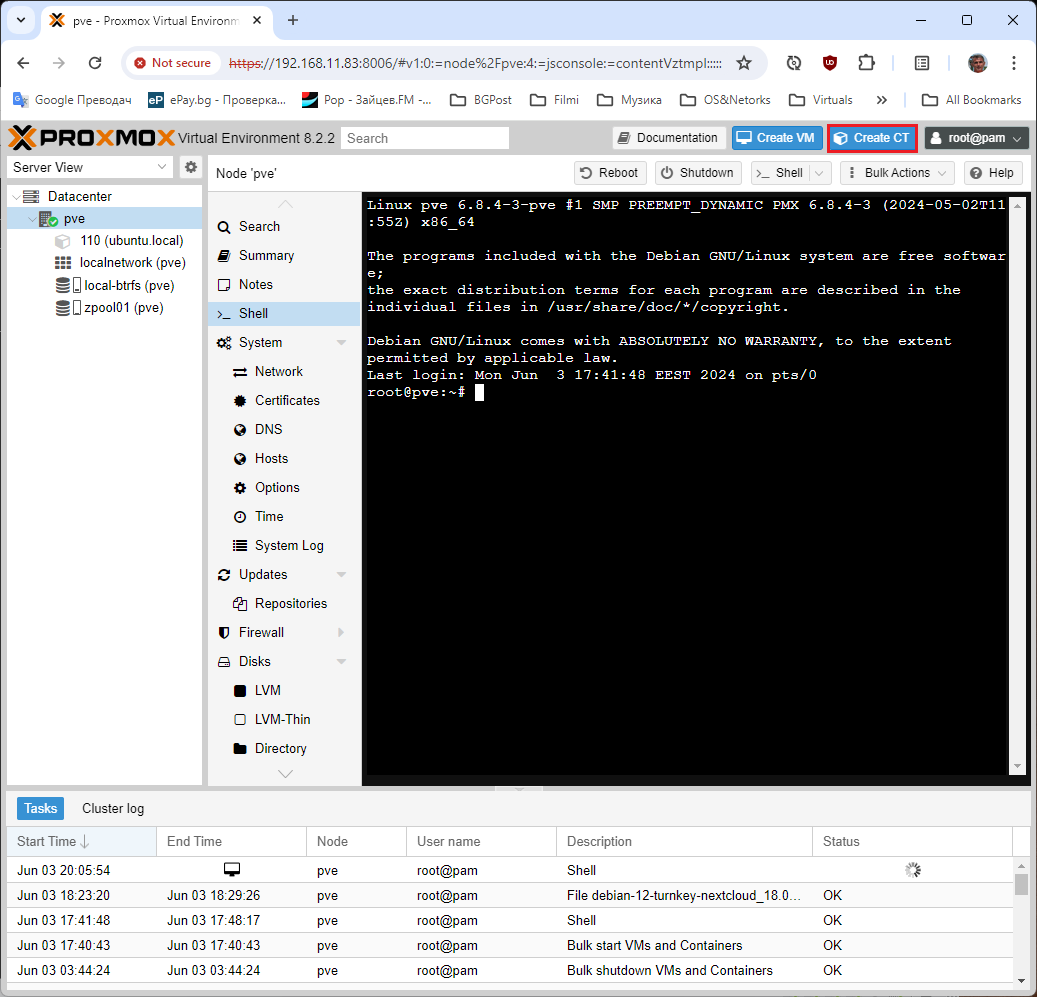Open the uBlock shield extension icon
This screenshot has height=997, width=1037.
(829, 63)
